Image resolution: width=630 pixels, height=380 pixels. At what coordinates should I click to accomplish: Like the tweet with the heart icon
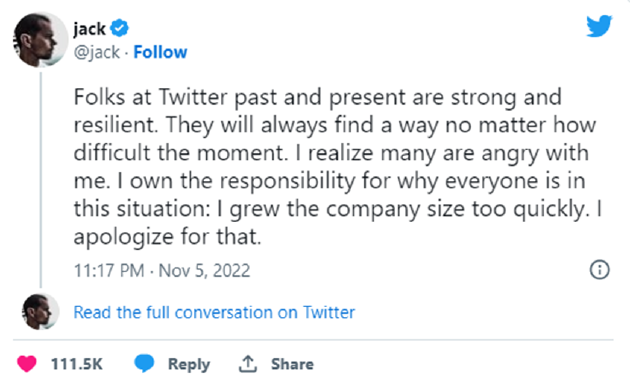pos(27,364)
